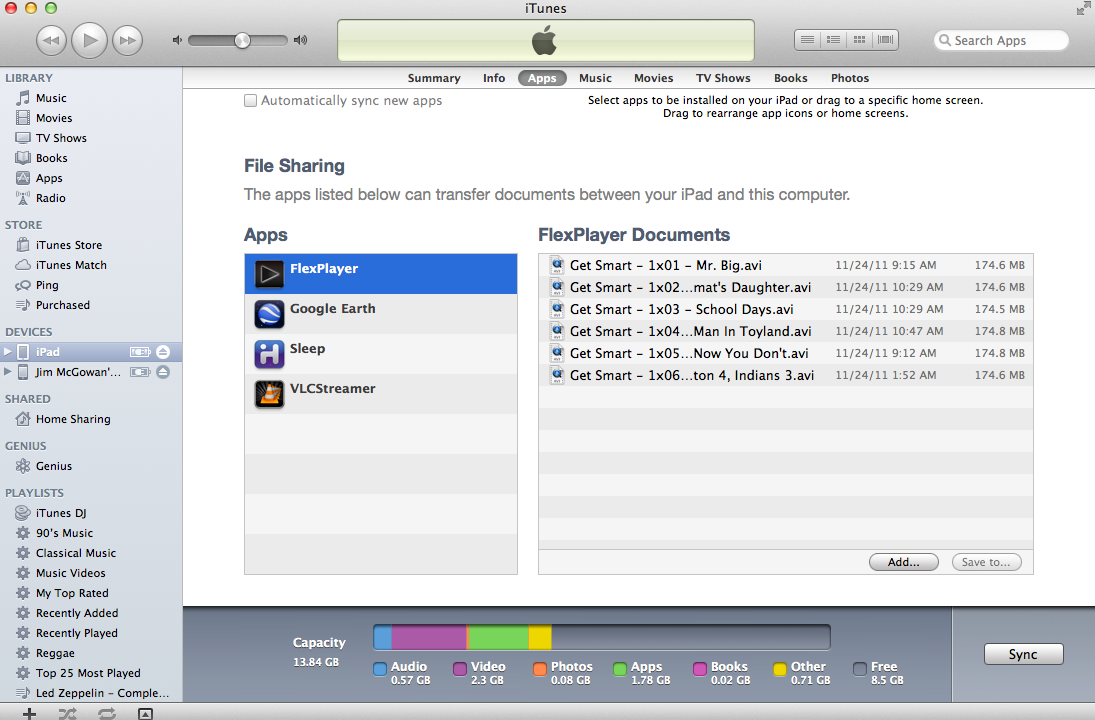Open the Books tab

click(791, 78)
